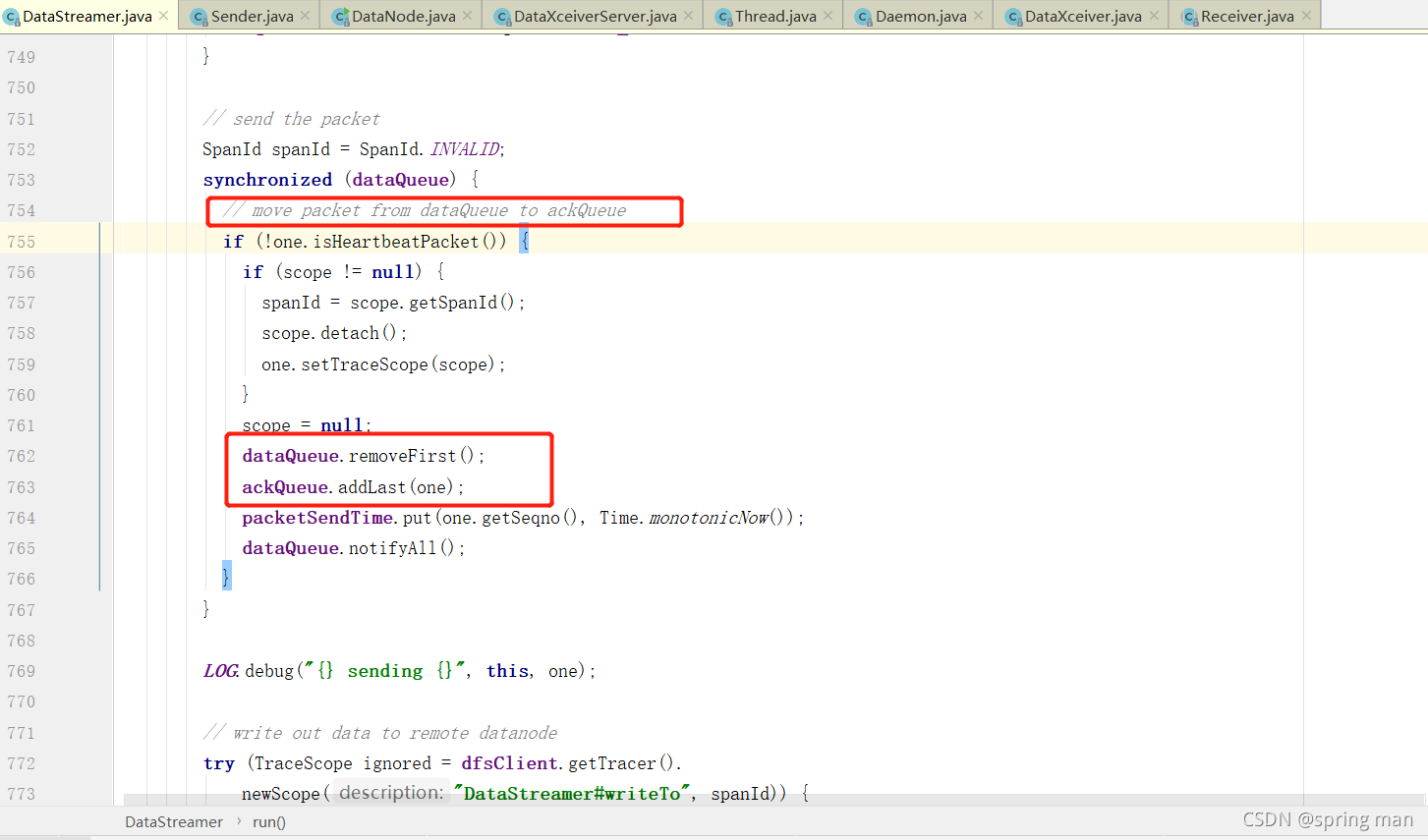Click 'setTraceScope' on line 759
1428x840 pixels.
point(365,364)
